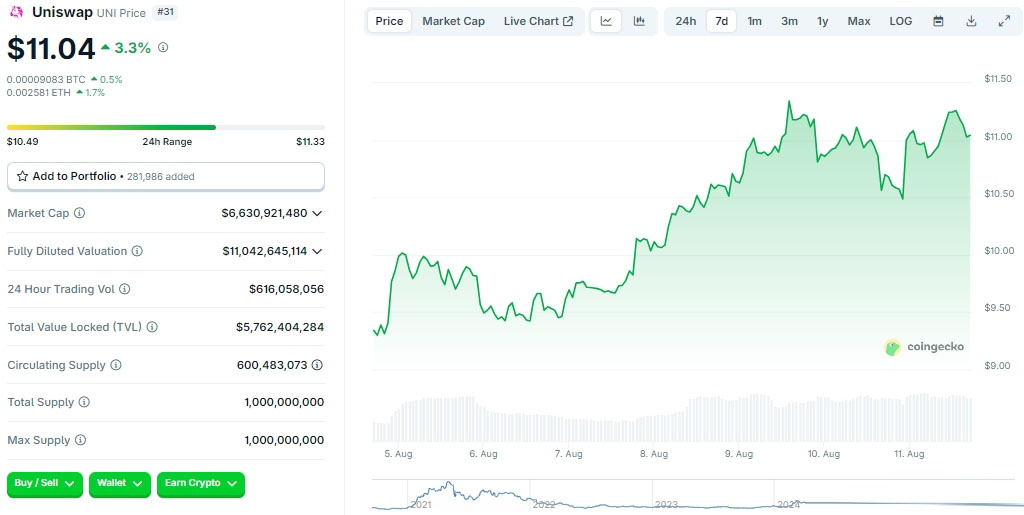Download chart data icon
The width and height of the screenshot is (1024, 515).
point(971,21)
